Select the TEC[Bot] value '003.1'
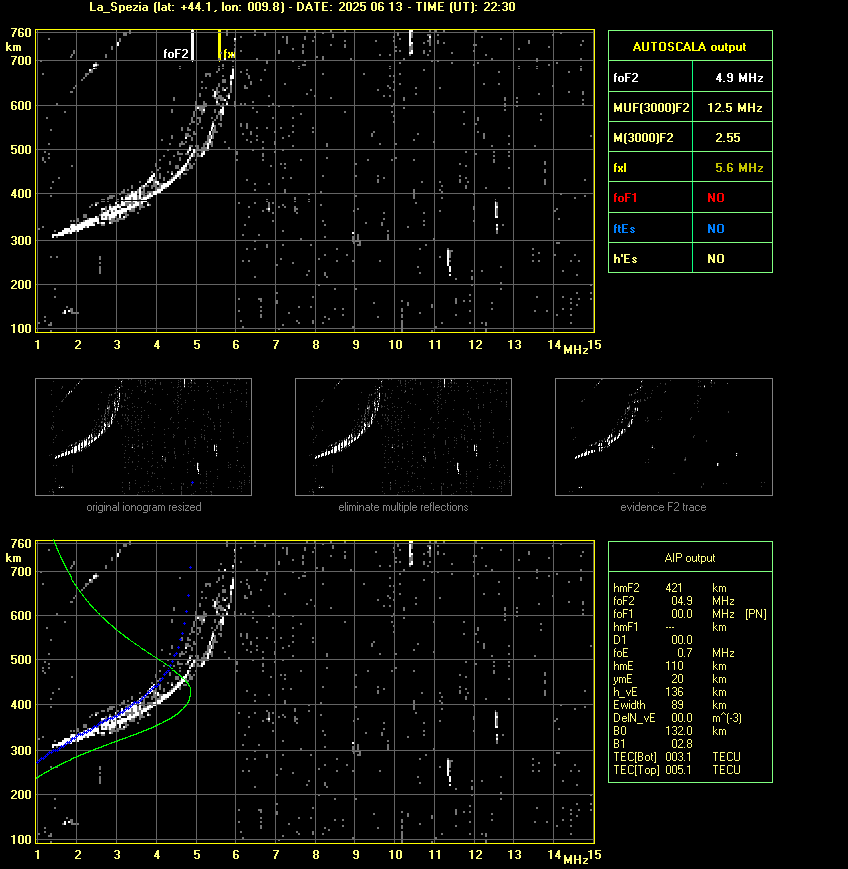Viewport: 848px width, 869px height. point(678,756)
